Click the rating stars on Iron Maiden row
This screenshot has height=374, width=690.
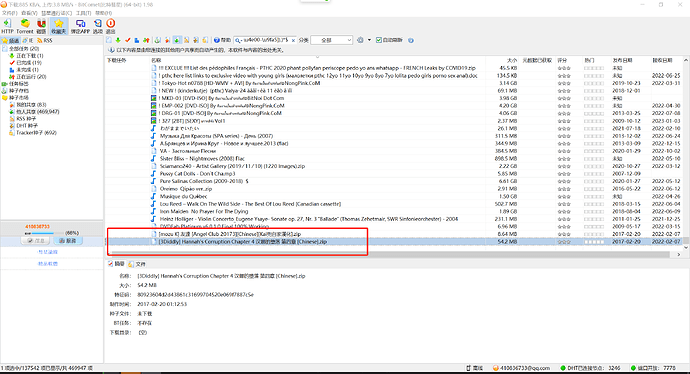pyautogui.click(x=564, y=212)
